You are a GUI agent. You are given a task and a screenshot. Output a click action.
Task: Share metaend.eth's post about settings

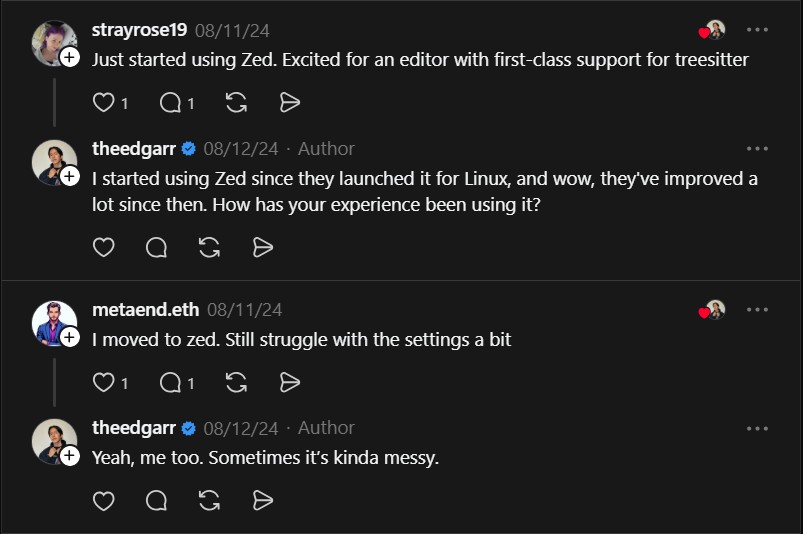[289, 382]
